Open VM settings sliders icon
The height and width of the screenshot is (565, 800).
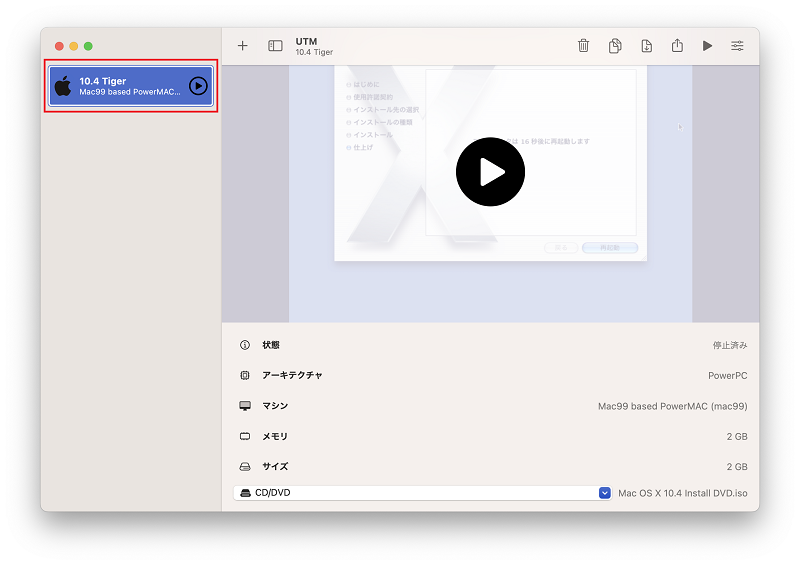[x=737, y=46]
